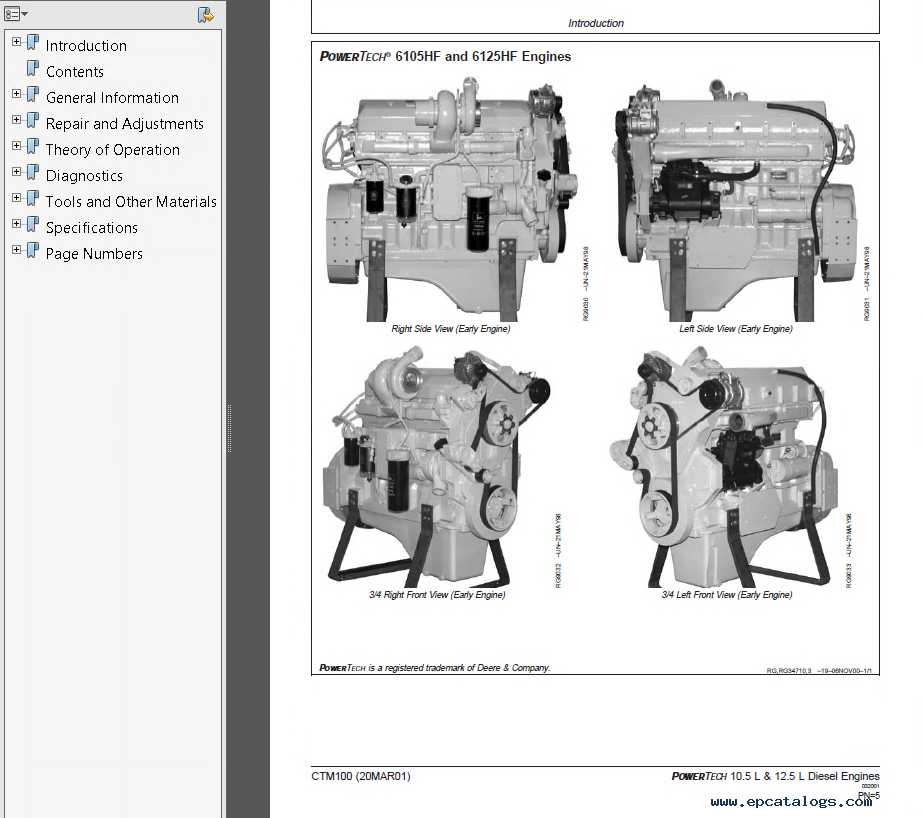Open the General Information bookmark
The image size is (923, 818).
112,98
